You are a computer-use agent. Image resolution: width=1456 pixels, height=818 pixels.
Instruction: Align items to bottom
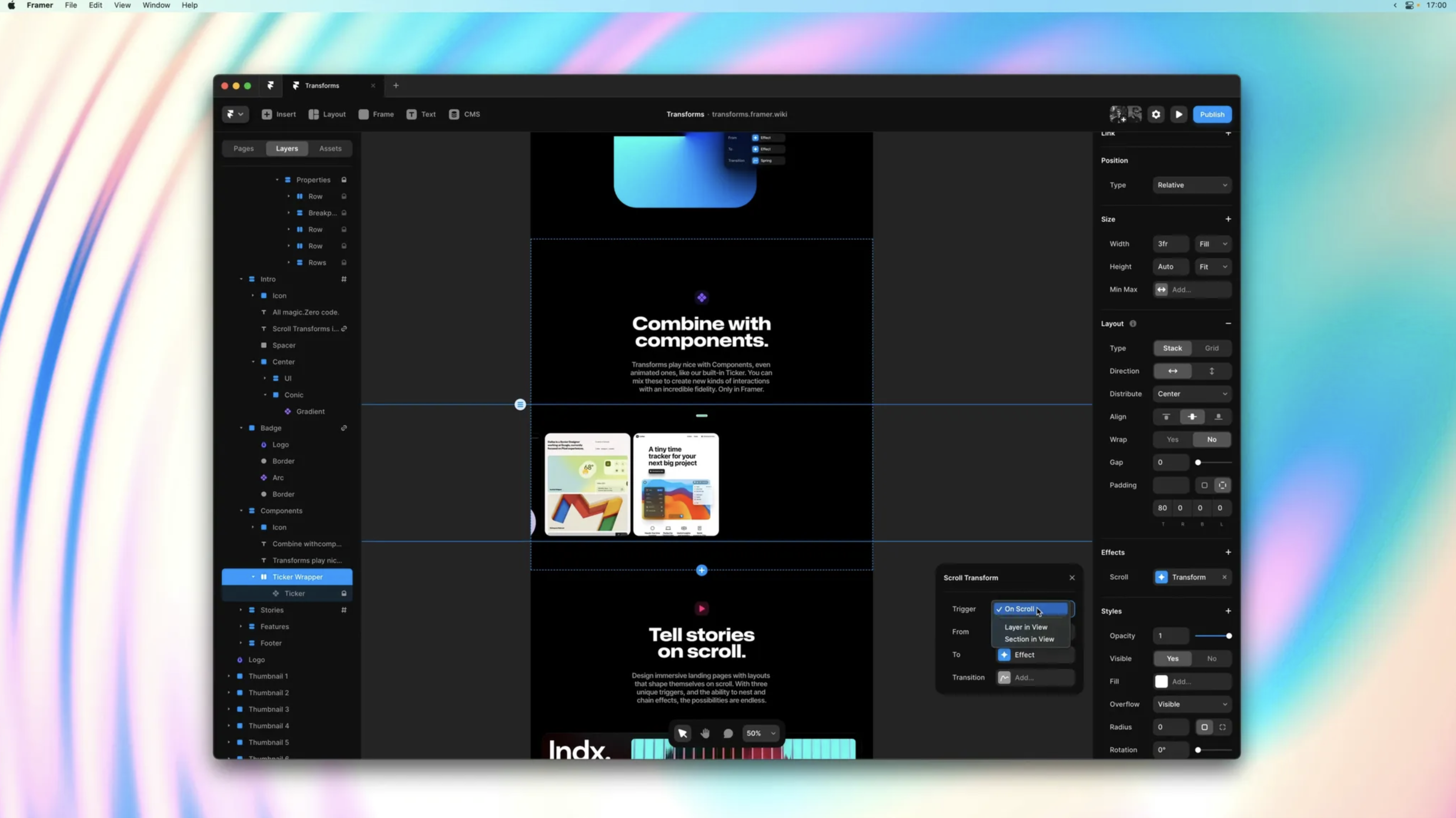click(x=1218, y=417)
